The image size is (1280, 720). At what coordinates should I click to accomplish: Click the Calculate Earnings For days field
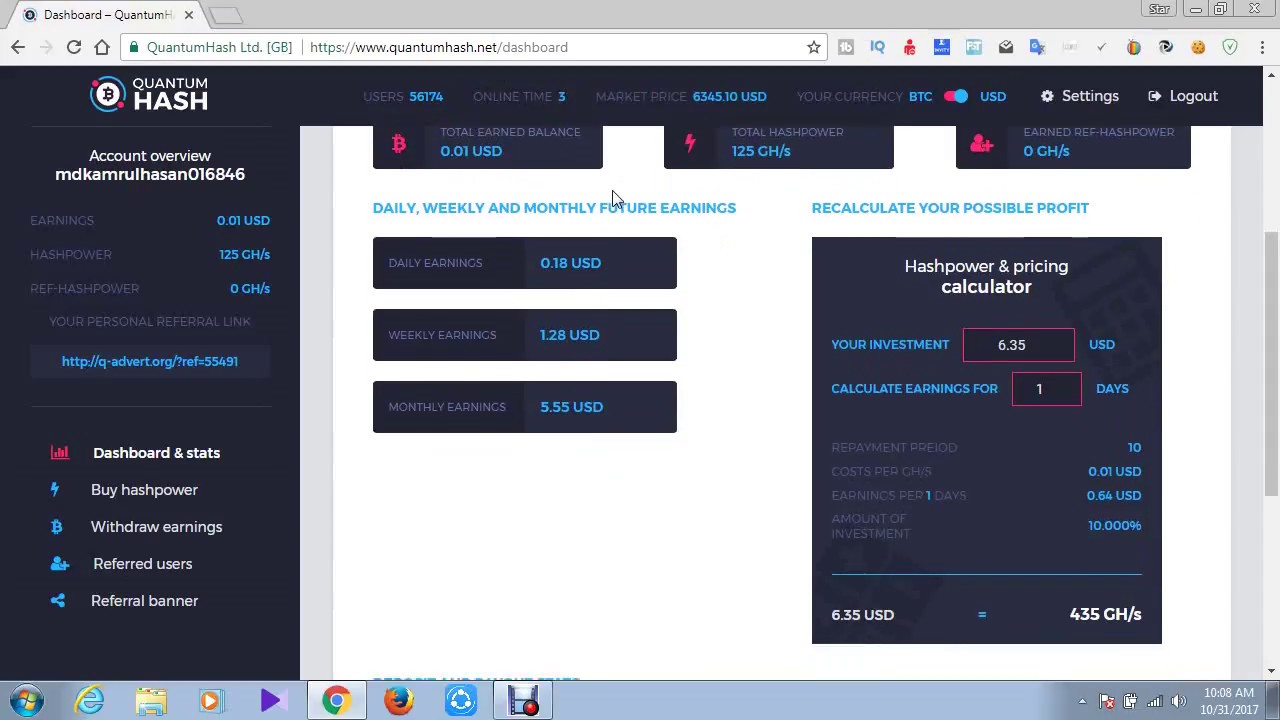pos(1046,389)
